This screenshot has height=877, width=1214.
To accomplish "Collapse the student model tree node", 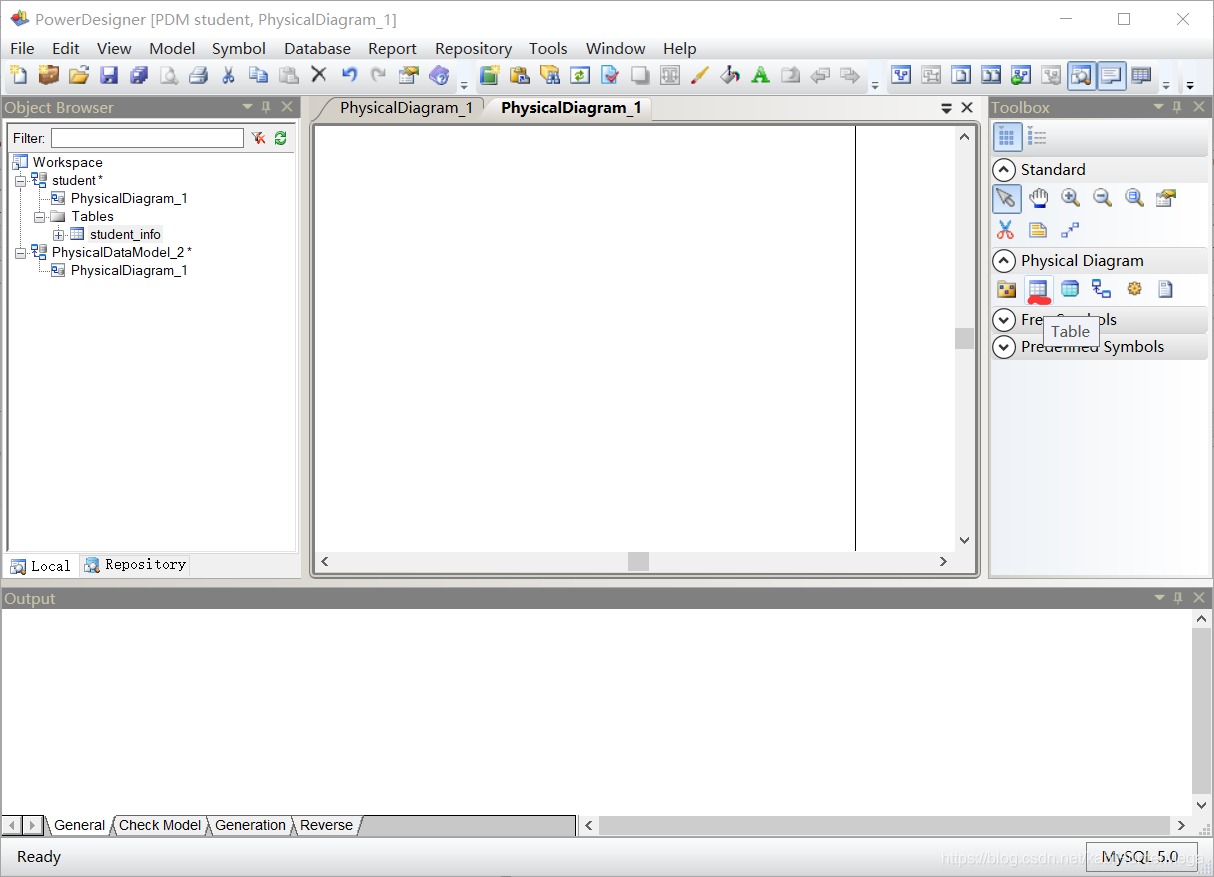I will pos(21,181).
